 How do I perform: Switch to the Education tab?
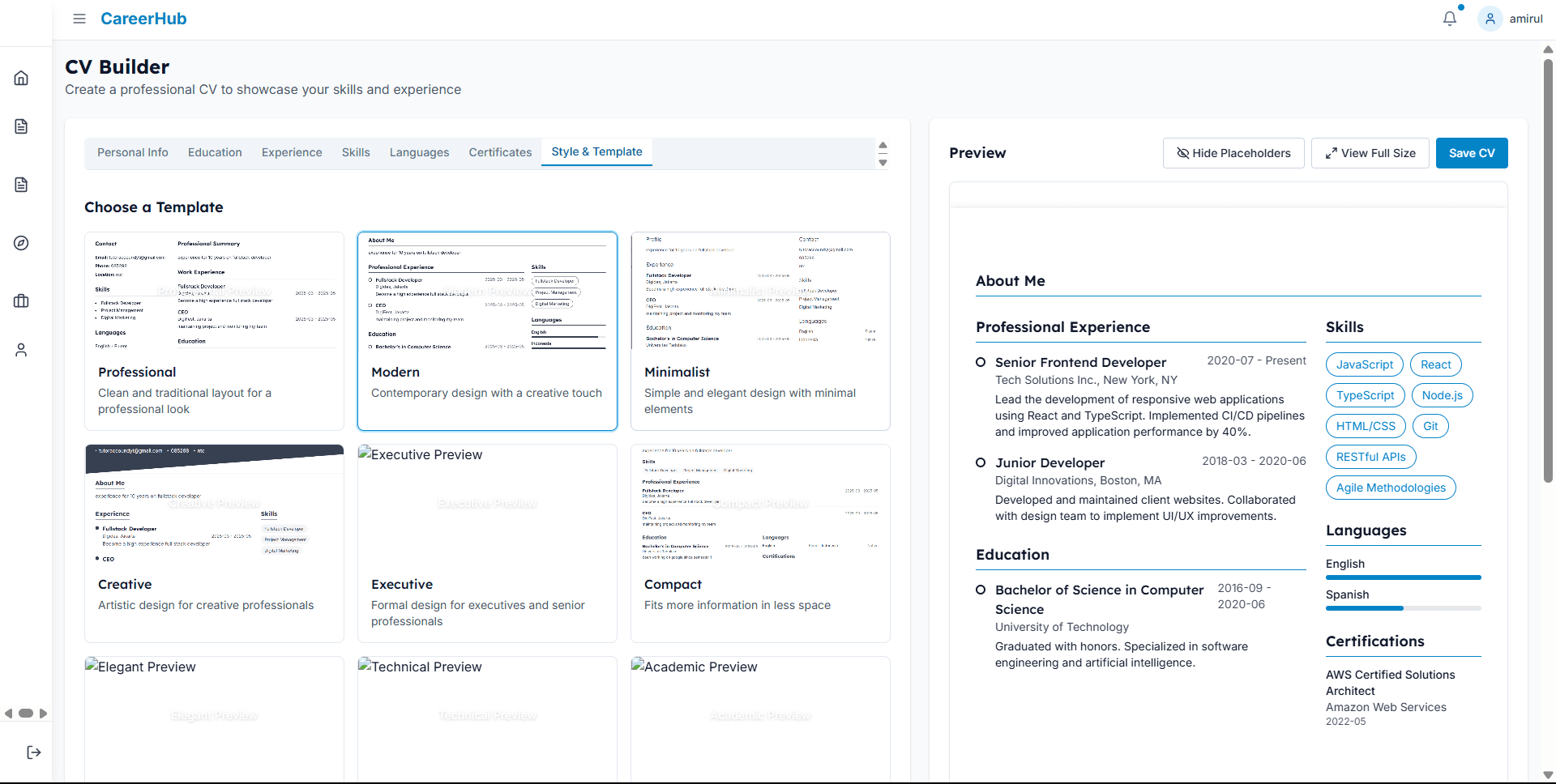(214, 152)
